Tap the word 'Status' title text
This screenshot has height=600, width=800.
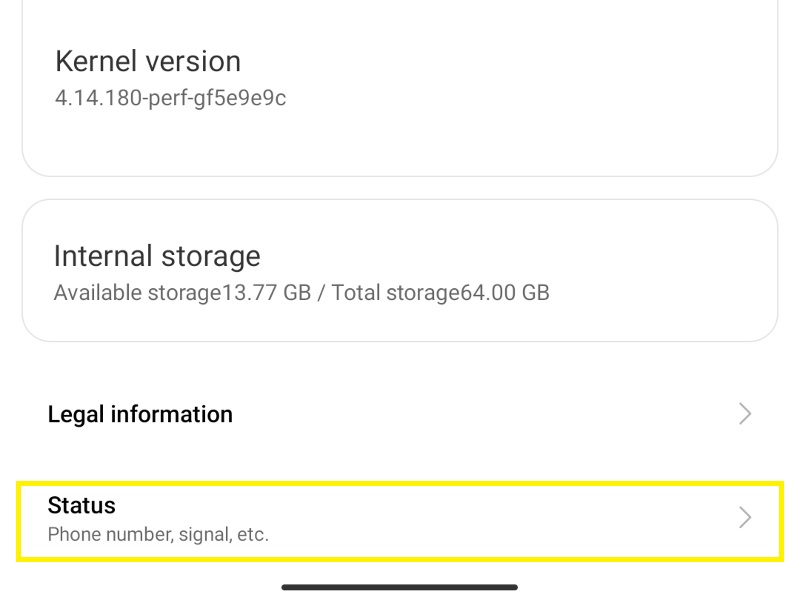click(x=82, y=505)
